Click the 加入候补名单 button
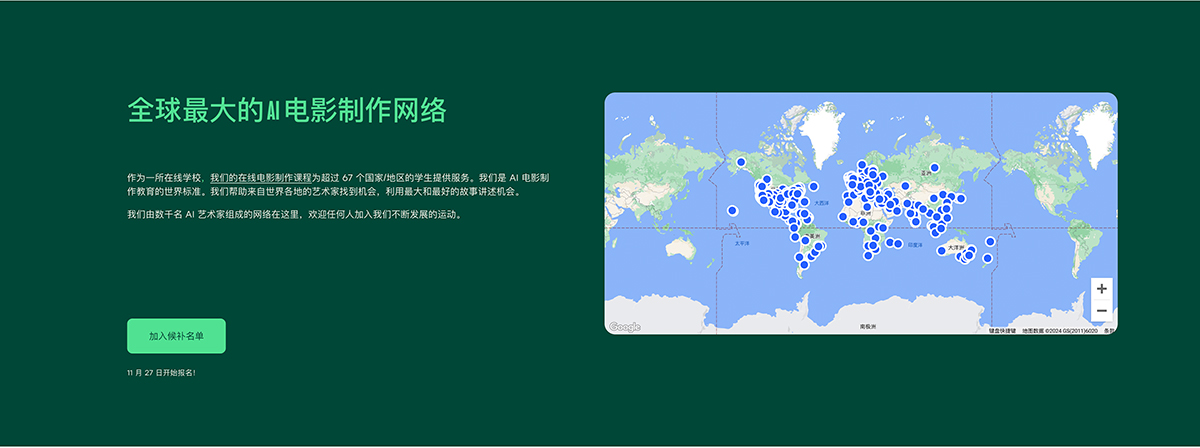Screen dimensions: 1200x448 click(x=176, y=336)
